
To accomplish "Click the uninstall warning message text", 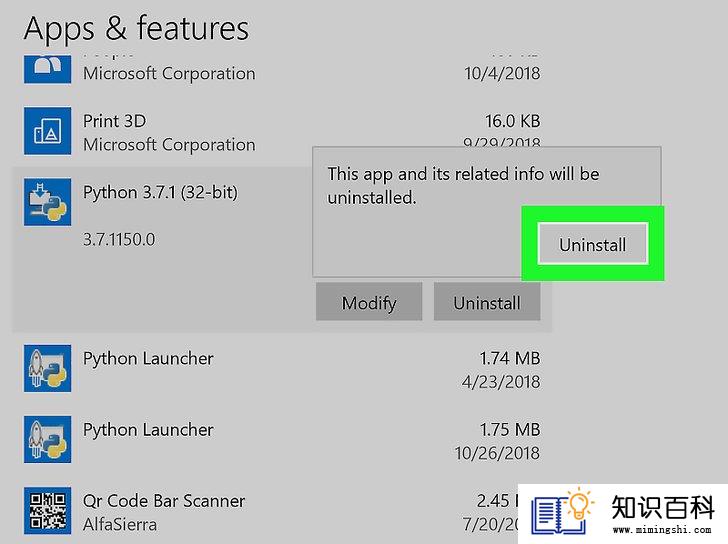I will [x=463, y=186].
